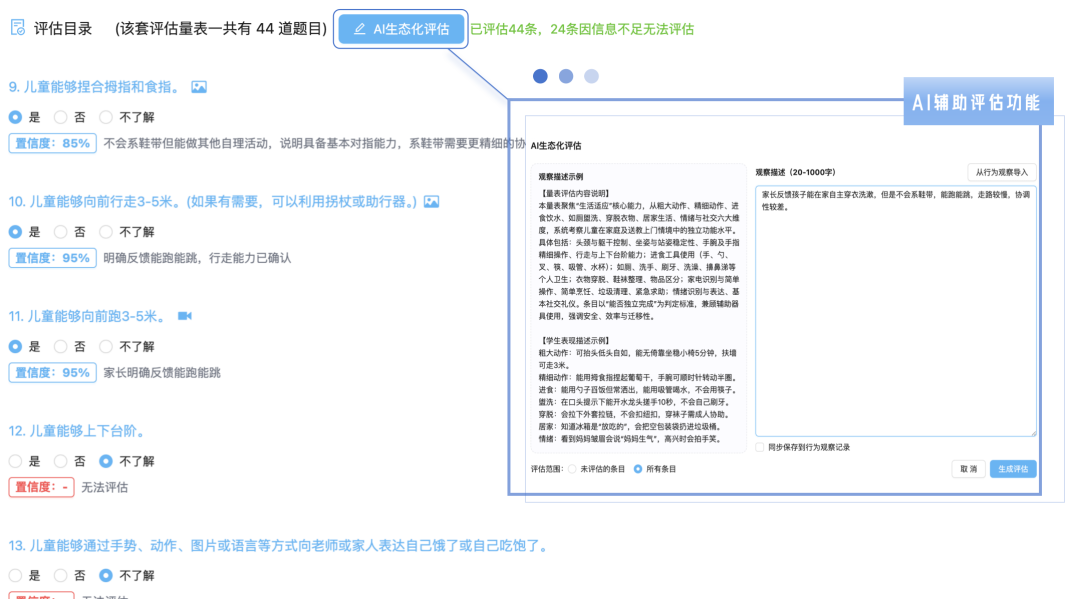Open video camera icon beside question 11
Image resolution: width=1080 pixels, height=599 pixels.
click(185, 316)
